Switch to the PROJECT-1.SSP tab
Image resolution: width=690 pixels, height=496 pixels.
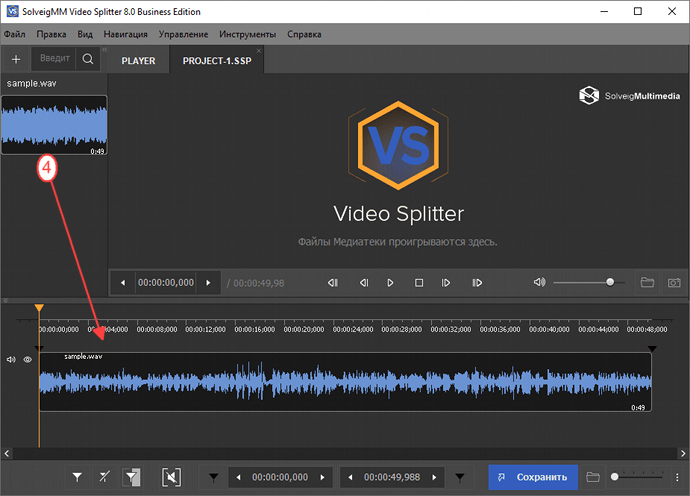point(217,61)
